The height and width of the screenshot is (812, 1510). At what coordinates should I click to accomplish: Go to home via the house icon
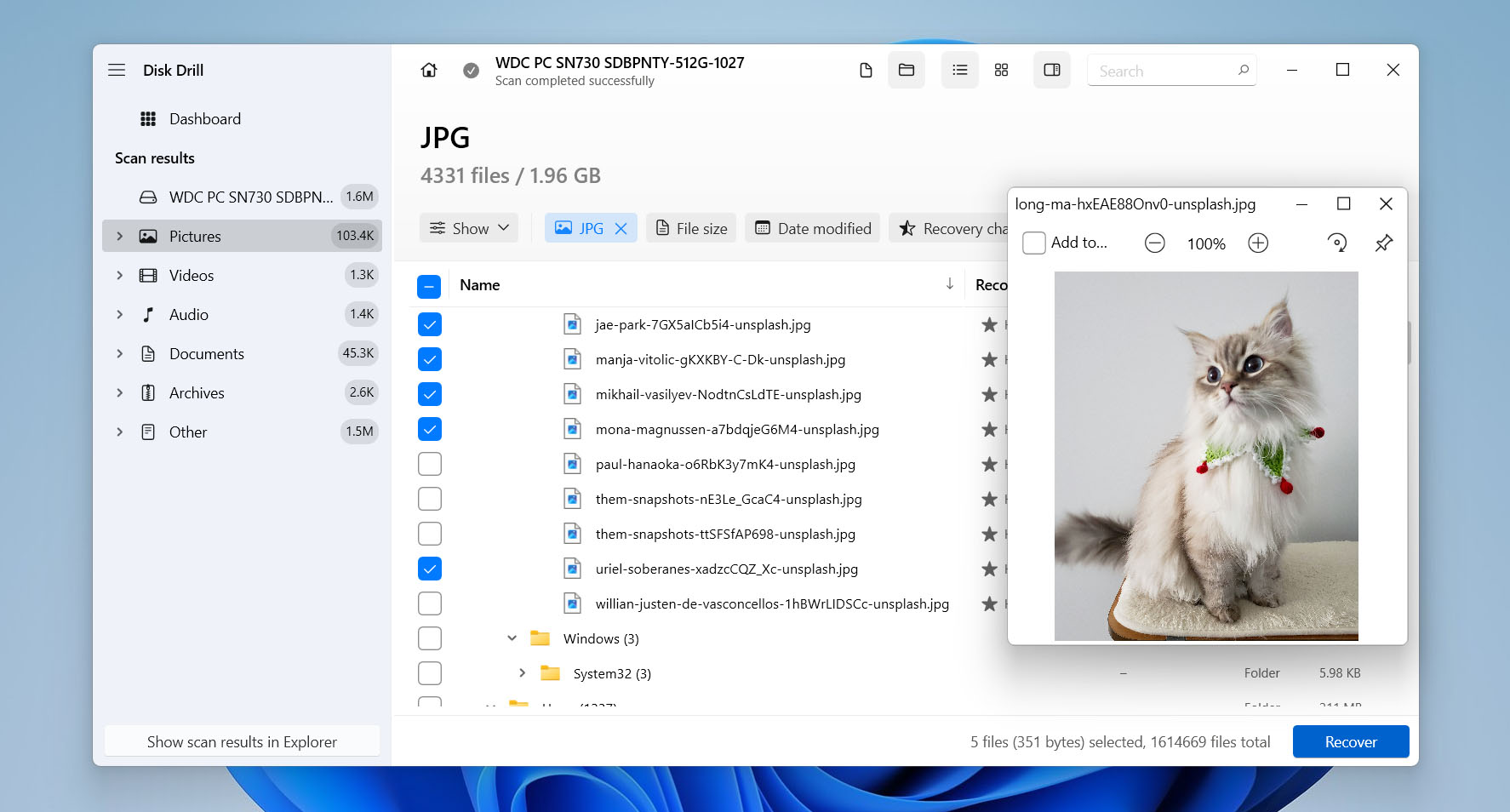(429, 70)
